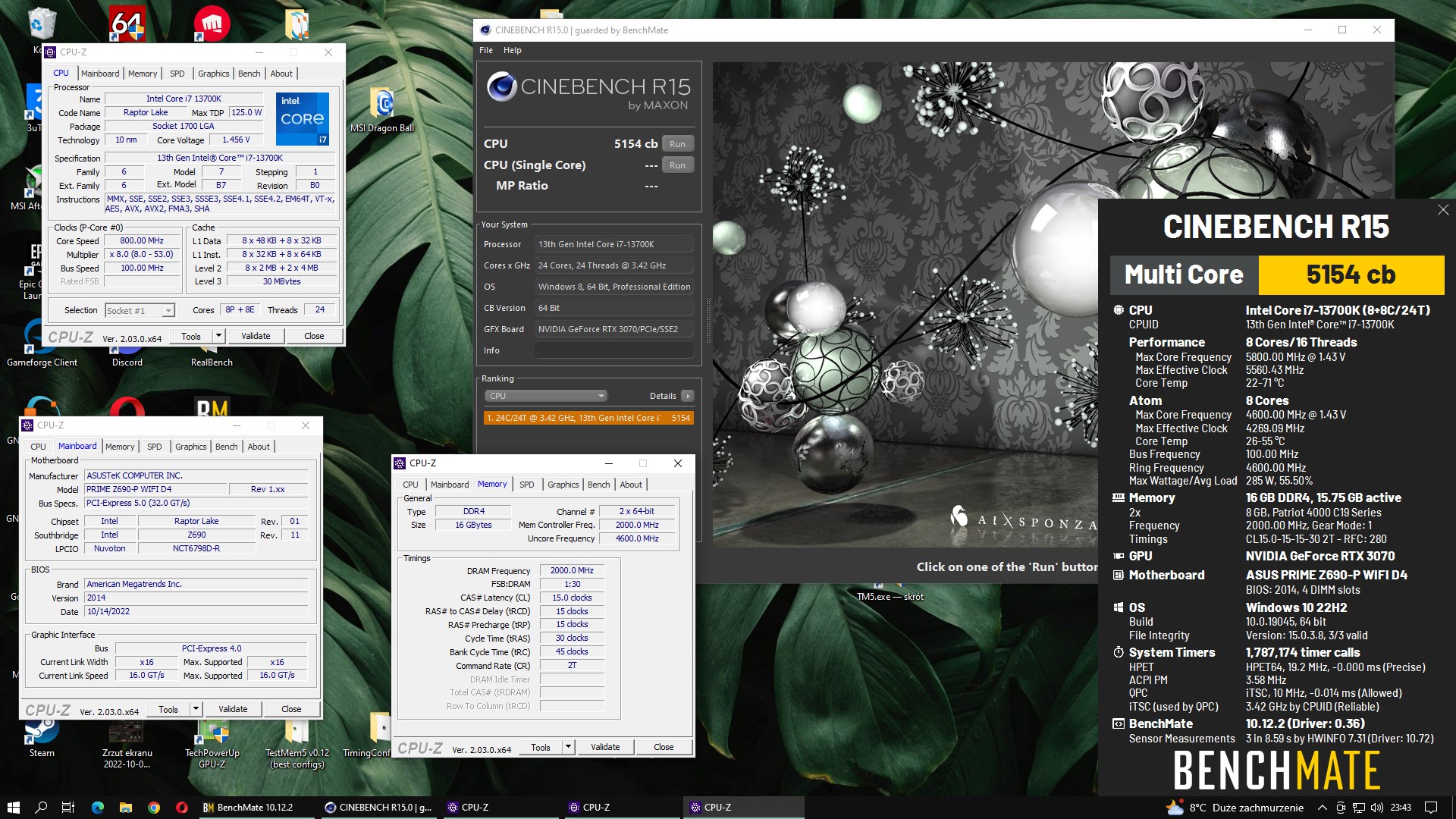Screen dimensions: 1456x819
Task: Click Validate in the Memory CPU-Z window
Action: [x=605, y=747]
